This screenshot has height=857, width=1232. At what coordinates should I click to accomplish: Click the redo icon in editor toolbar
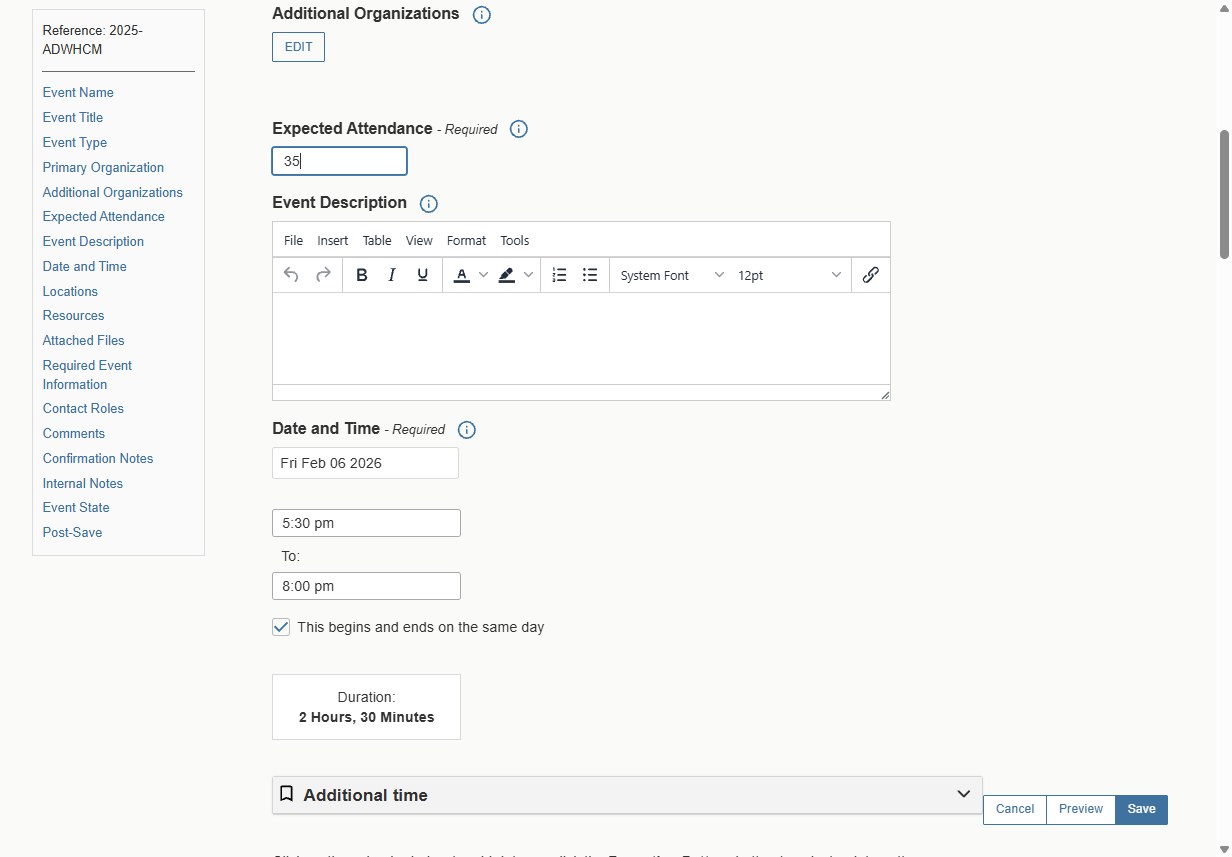tap(323, 275)
